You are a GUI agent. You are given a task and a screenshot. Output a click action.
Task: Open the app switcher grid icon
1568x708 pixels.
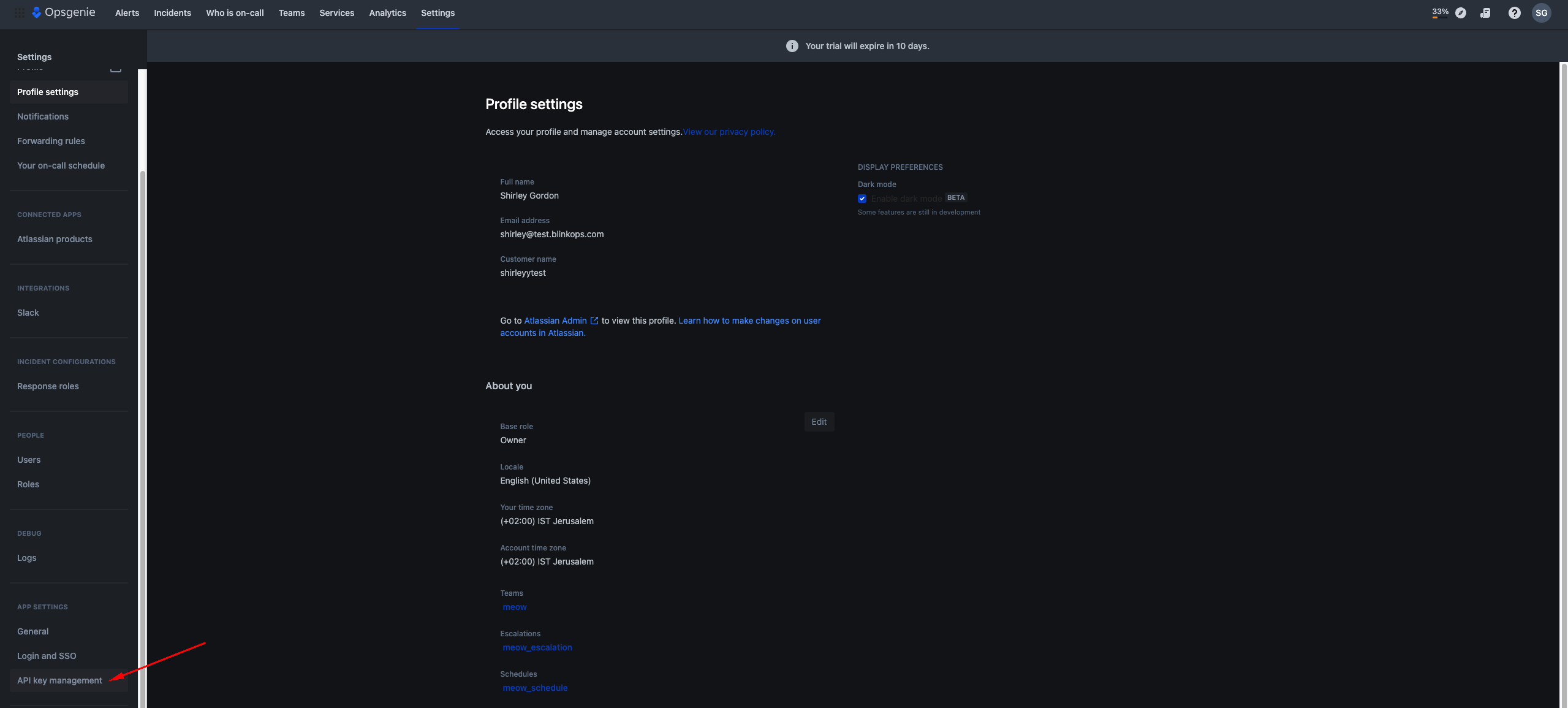click(x=20, y=13)
